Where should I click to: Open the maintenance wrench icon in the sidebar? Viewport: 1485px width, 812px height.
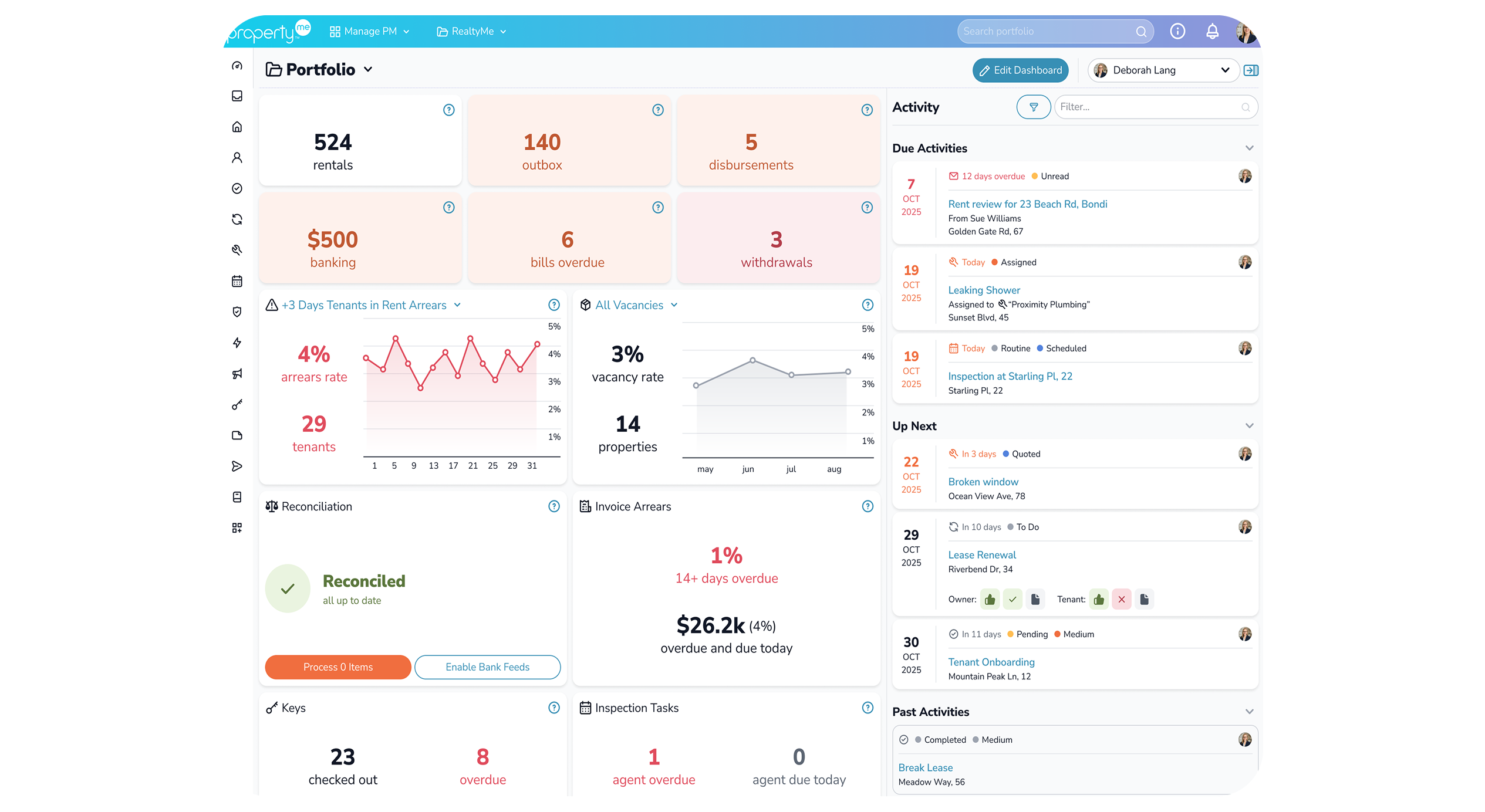[x=237, y=250]
